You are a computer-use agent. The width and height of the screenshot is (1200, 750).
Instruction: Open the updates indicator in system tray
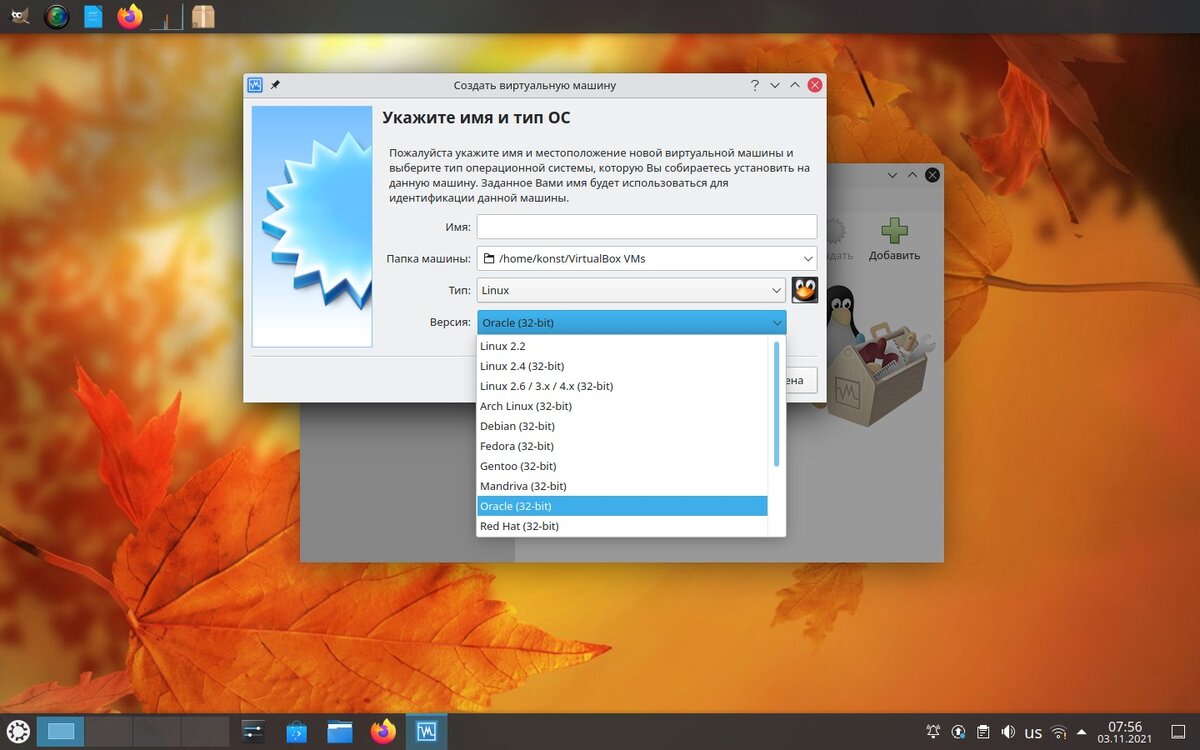958,732
